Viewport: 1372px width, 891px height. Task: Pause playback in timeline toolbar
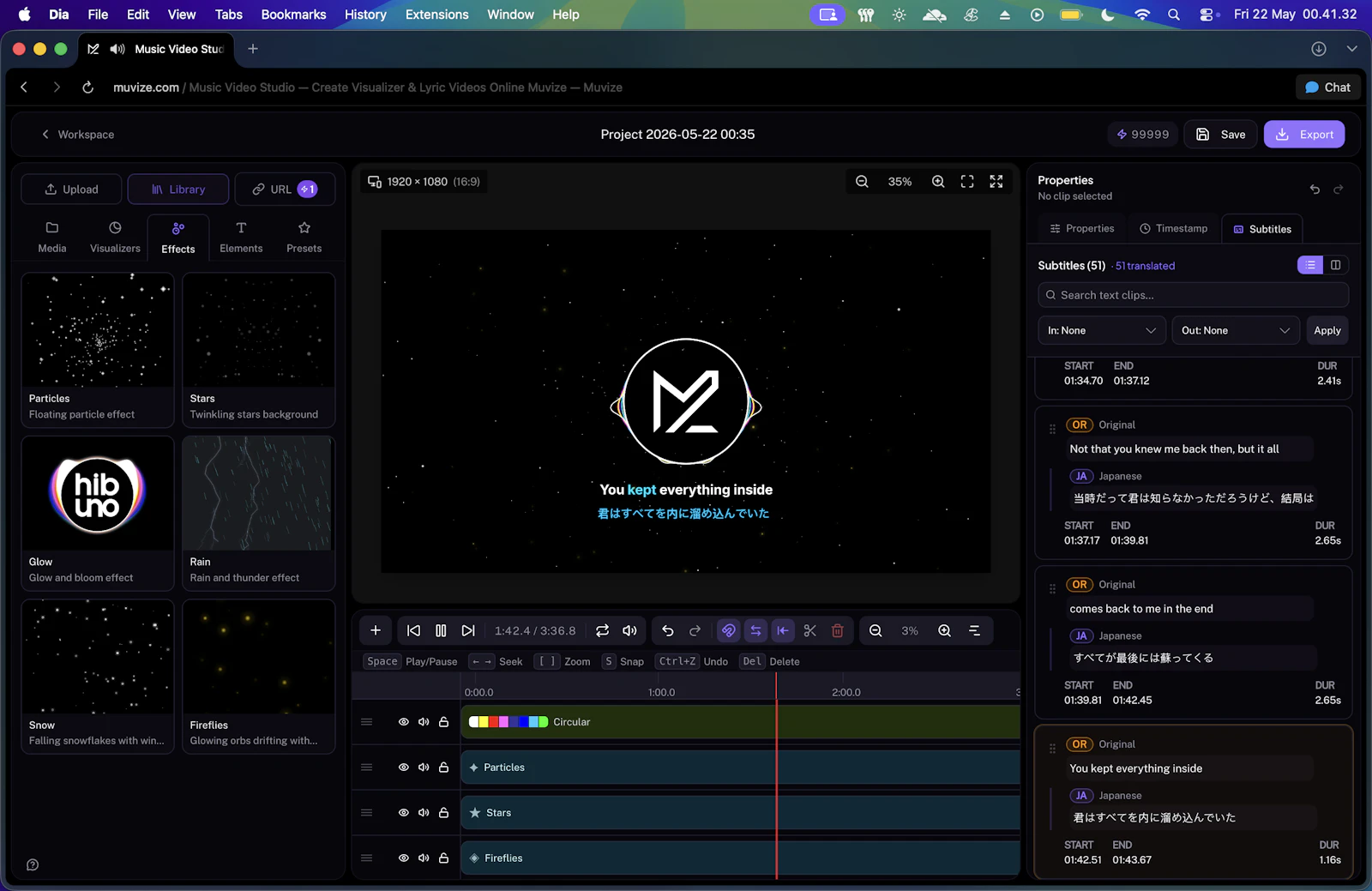coord(441,630)
